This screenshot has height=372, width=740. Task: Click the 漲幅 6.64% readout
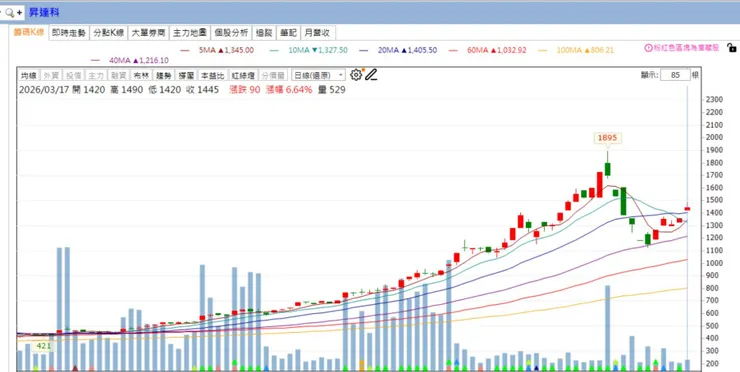289,90
